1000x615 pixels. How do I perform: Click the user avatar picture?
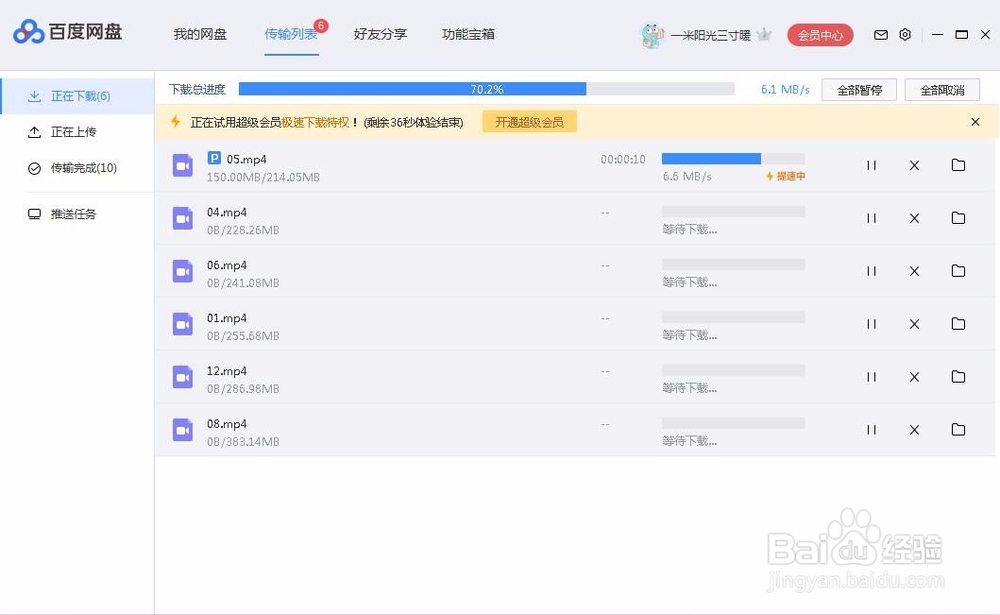[x=651, y=35]
